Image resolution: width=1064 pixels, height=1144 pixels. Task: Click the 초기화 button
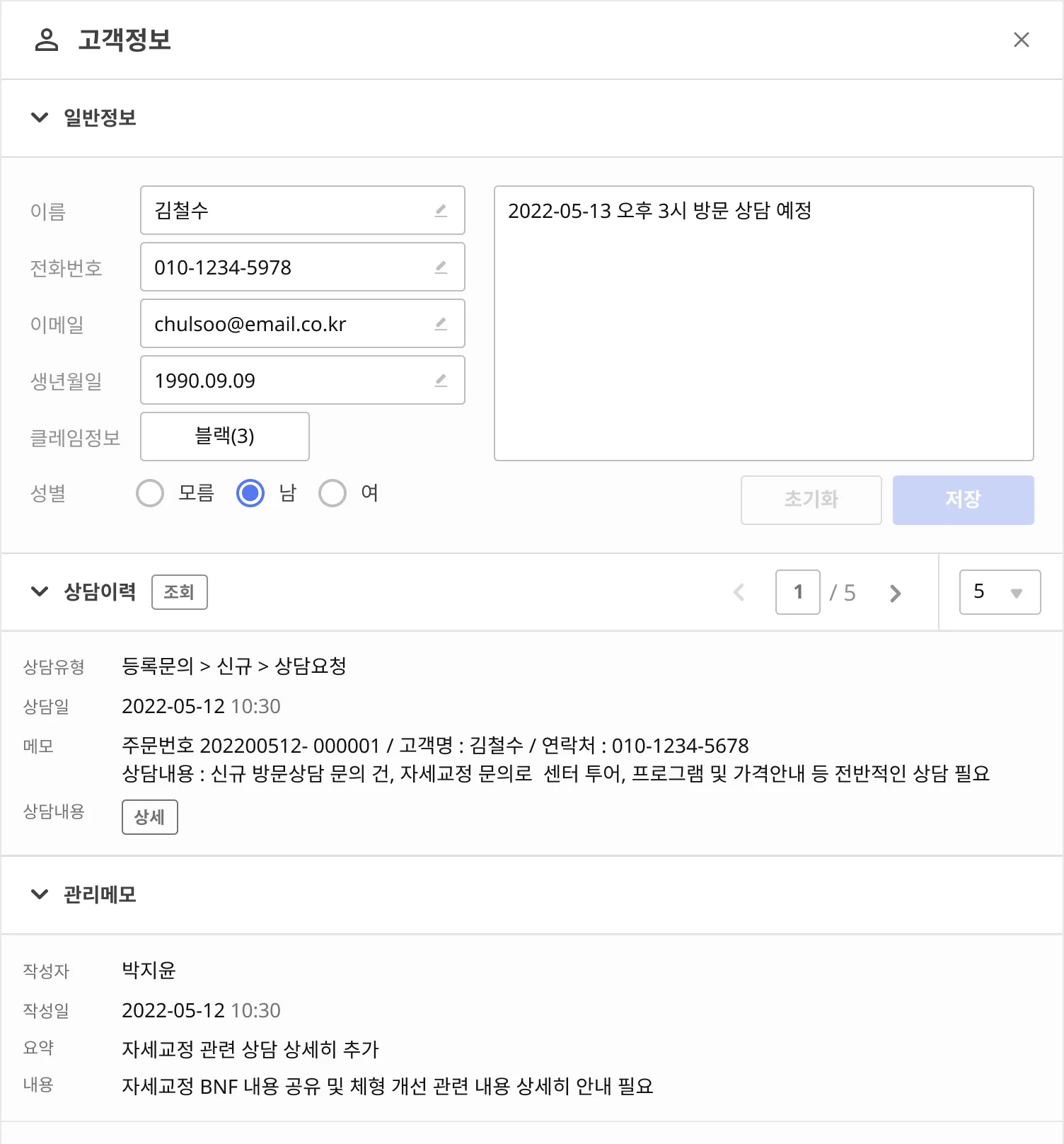(x=811, y=499)
